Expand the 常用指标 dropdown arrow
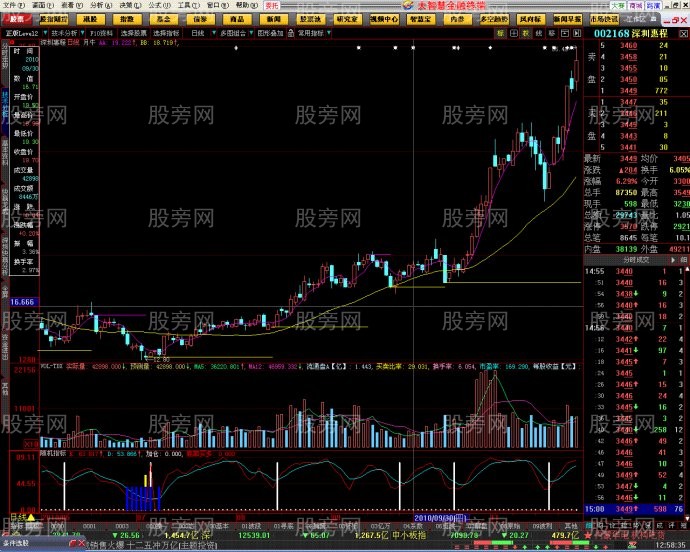This screenshot has width=690, height=552. point(329,33)
